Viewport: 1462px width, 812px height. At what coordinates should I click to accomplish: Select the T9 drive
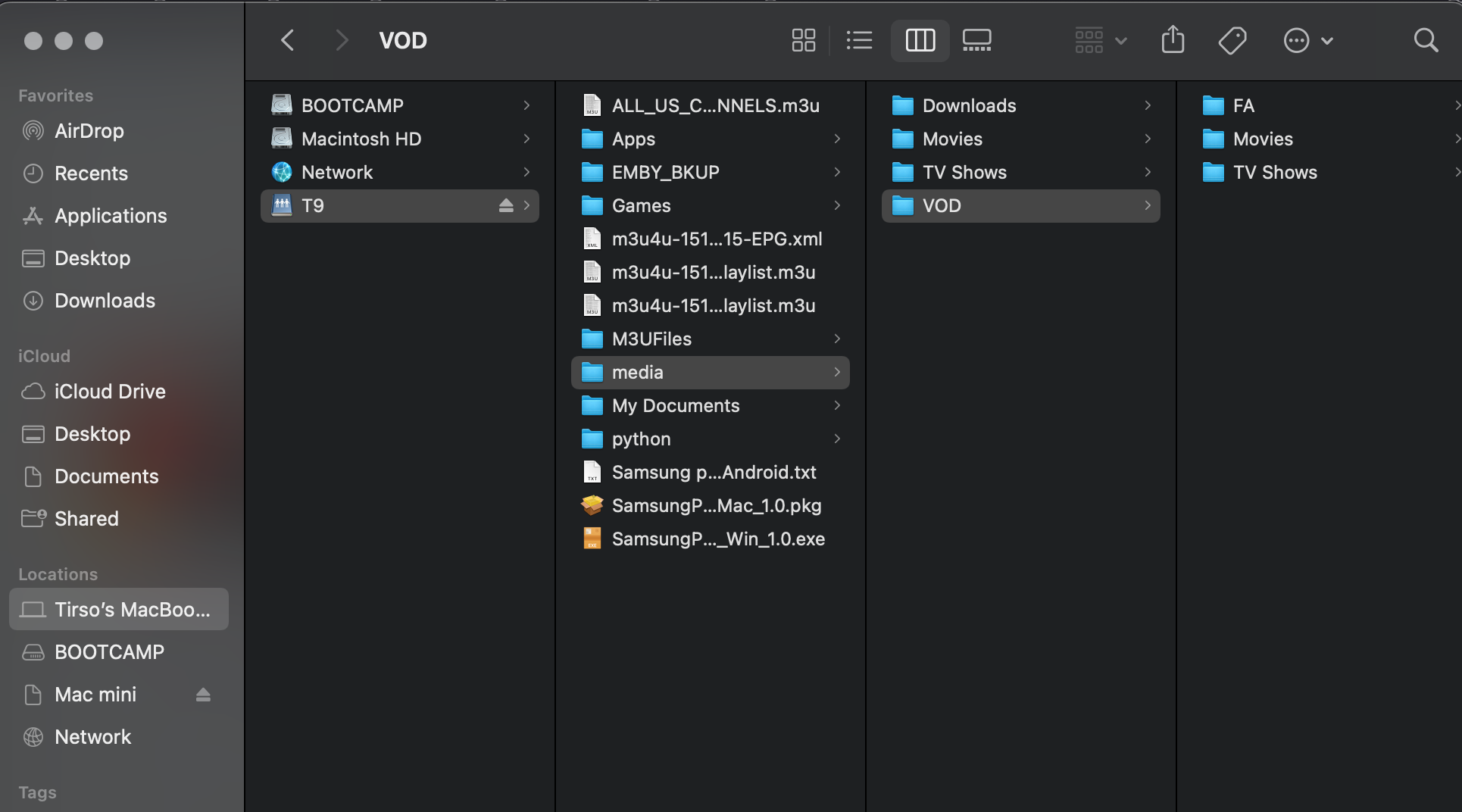[x=400, y=205]
